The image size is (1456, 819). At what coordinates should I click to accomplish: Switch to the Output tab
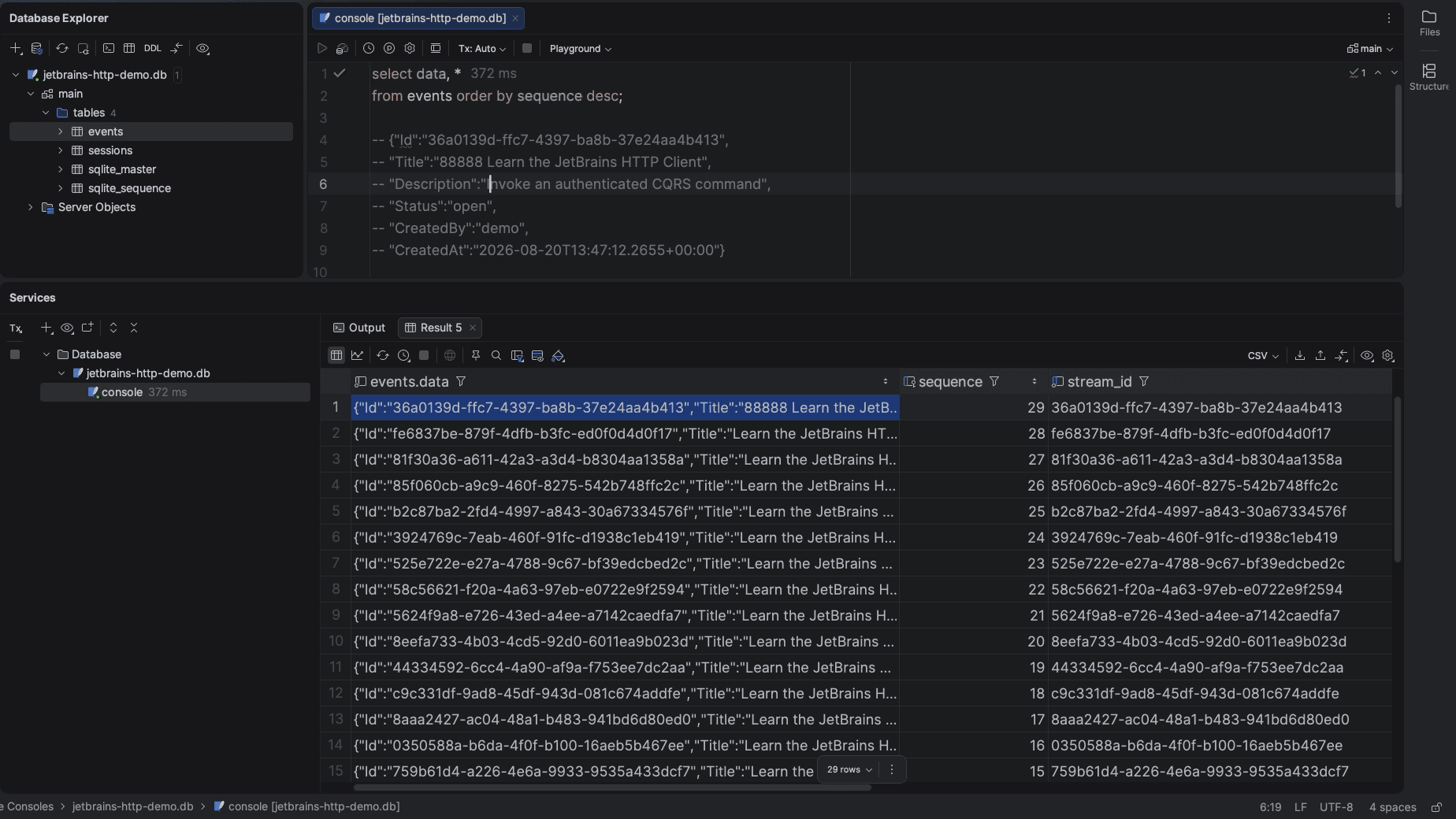(359, 328)
